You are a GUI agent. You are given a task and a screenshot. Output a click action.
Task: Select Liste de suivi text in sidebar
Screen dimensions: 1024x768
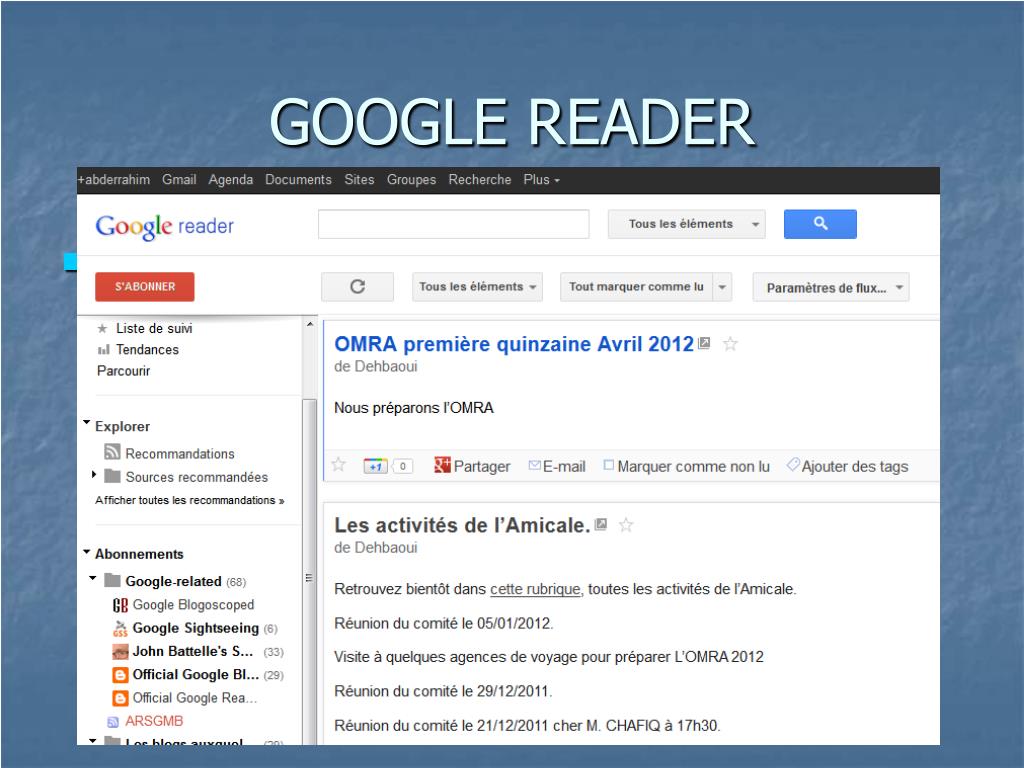pos(154,328)
